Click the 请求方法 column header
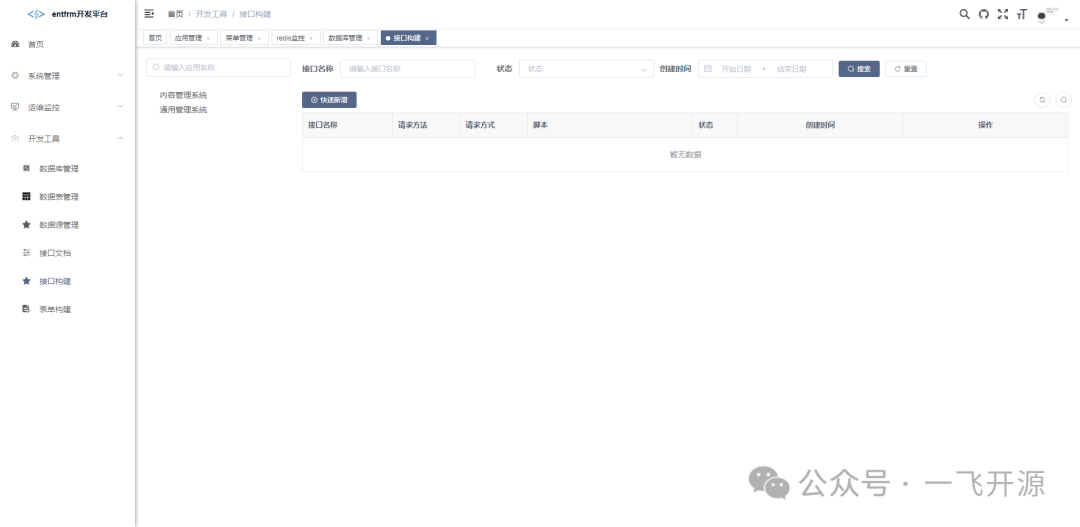 [x=425, y=125]
